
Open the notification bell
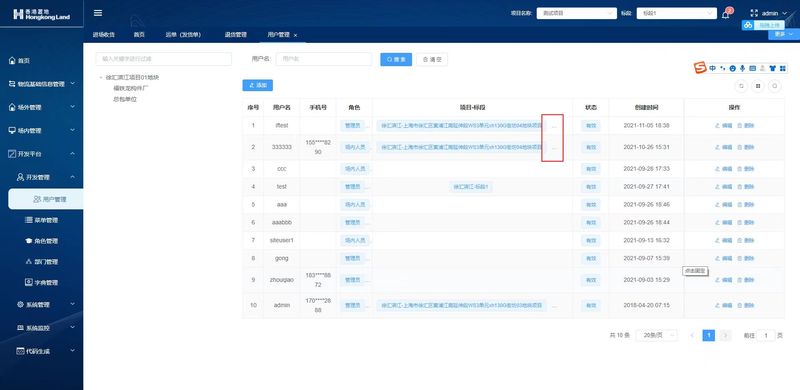(x=726, y=14)
